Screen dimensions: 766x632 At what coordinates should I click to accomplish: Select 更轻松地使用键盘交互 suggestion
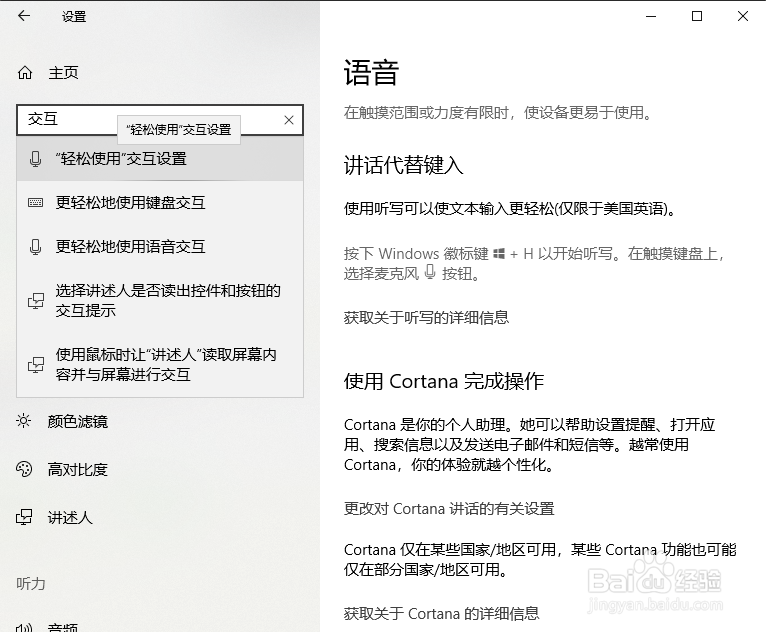pyautogui.click(x=160, y=203)
